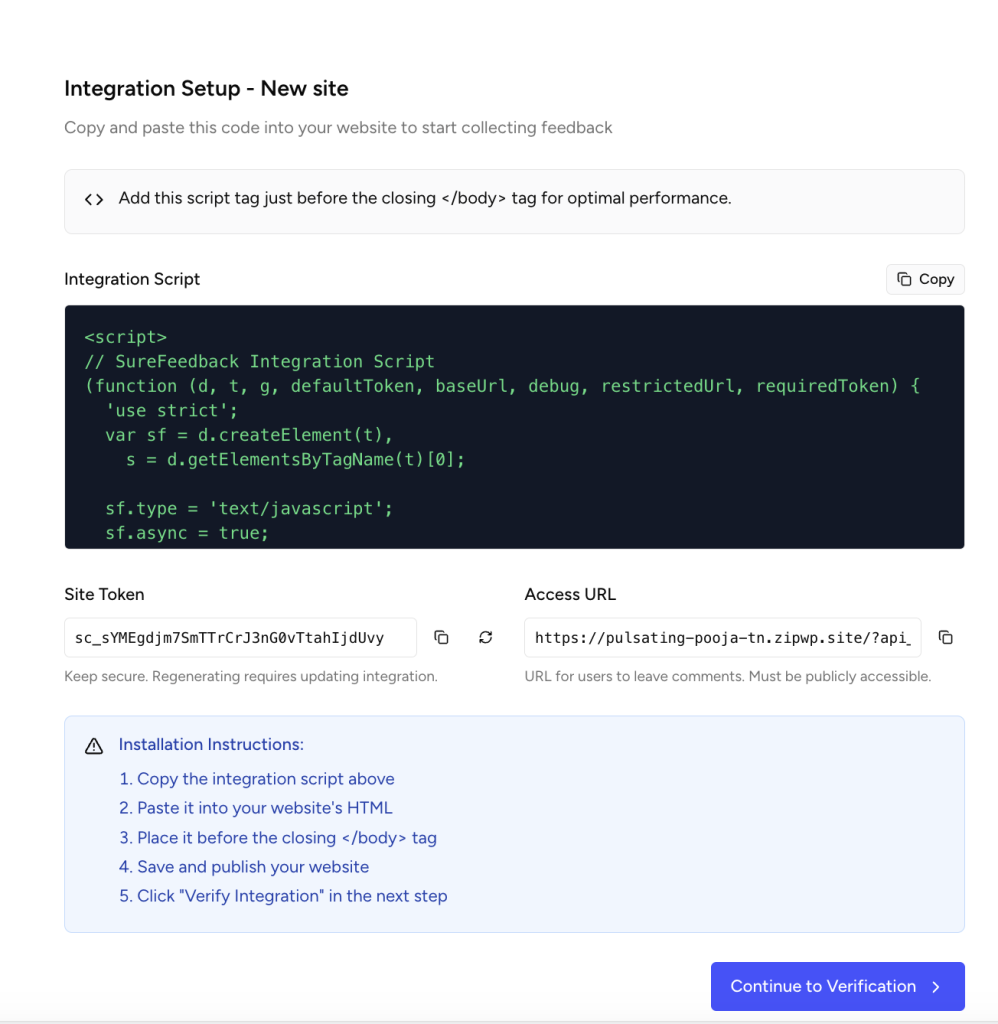
Task: Click the warning triangle beside Installation Instructions
Action: [x=93, y=745]
